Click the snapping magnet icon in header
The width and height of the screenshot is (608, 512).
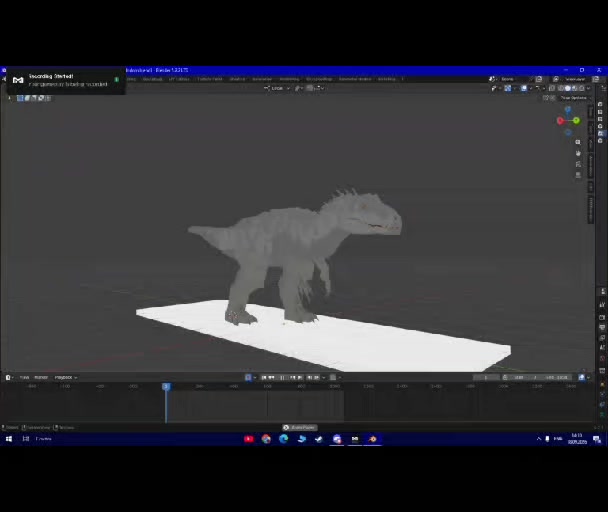[x=309, y=88]
